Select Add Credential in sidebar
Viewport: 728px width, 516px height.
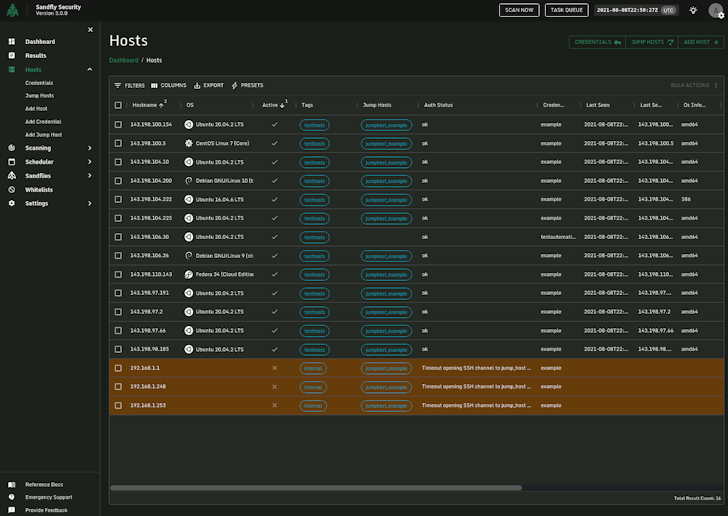pos(43,122)
